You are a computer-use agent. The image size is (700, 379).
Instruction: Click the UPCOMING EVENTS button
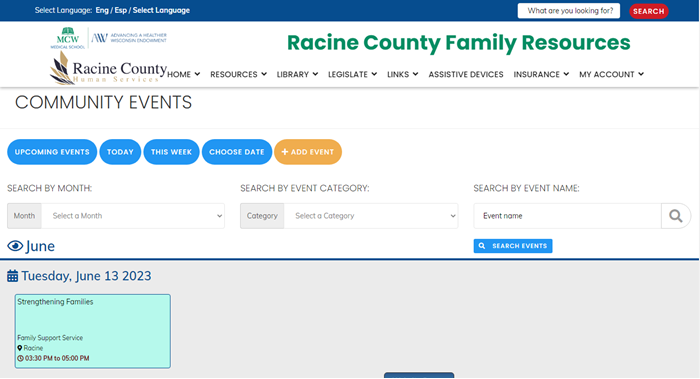pos(52,152)
